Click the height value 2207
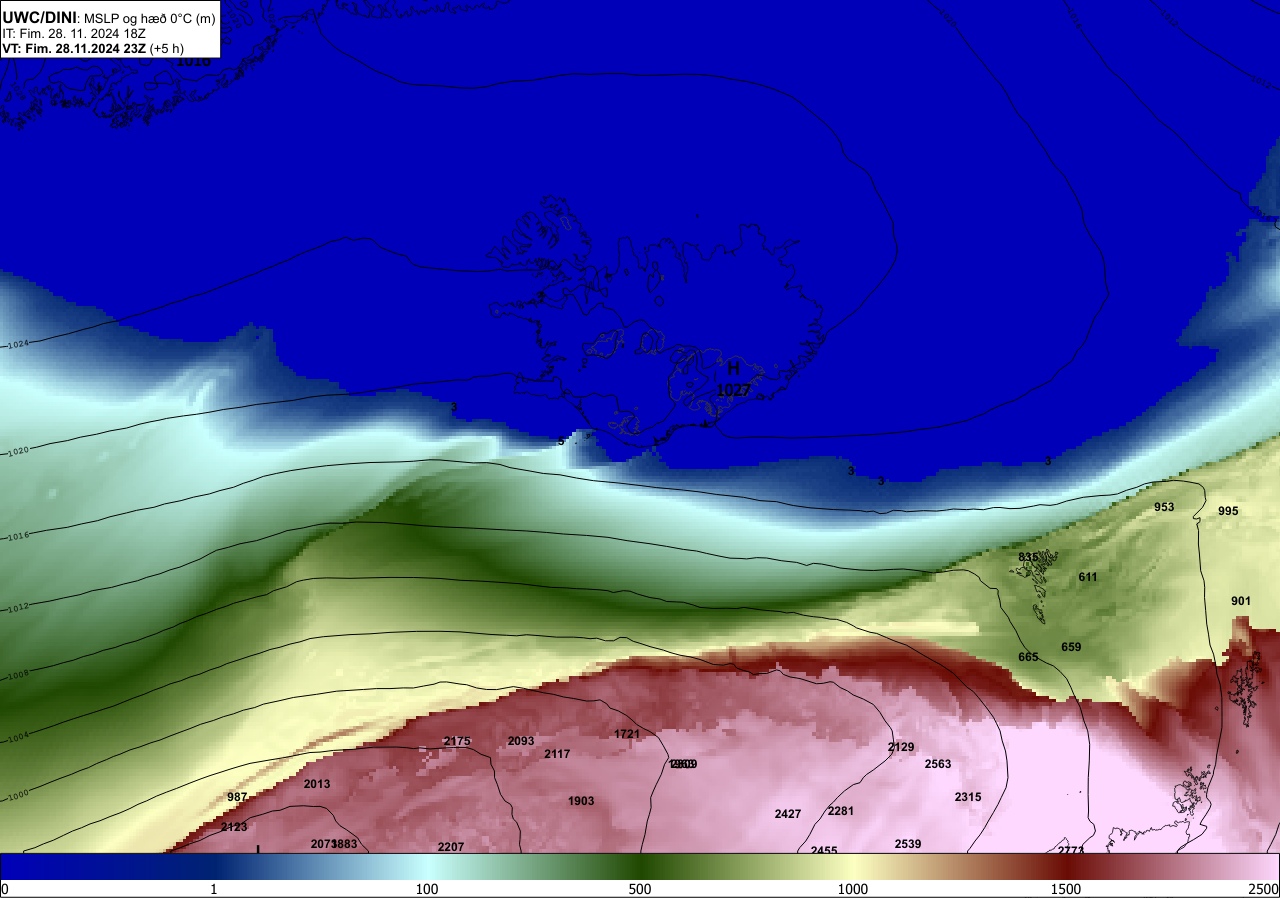Viewport: 1280px width, 898px height. coord(451,847)
